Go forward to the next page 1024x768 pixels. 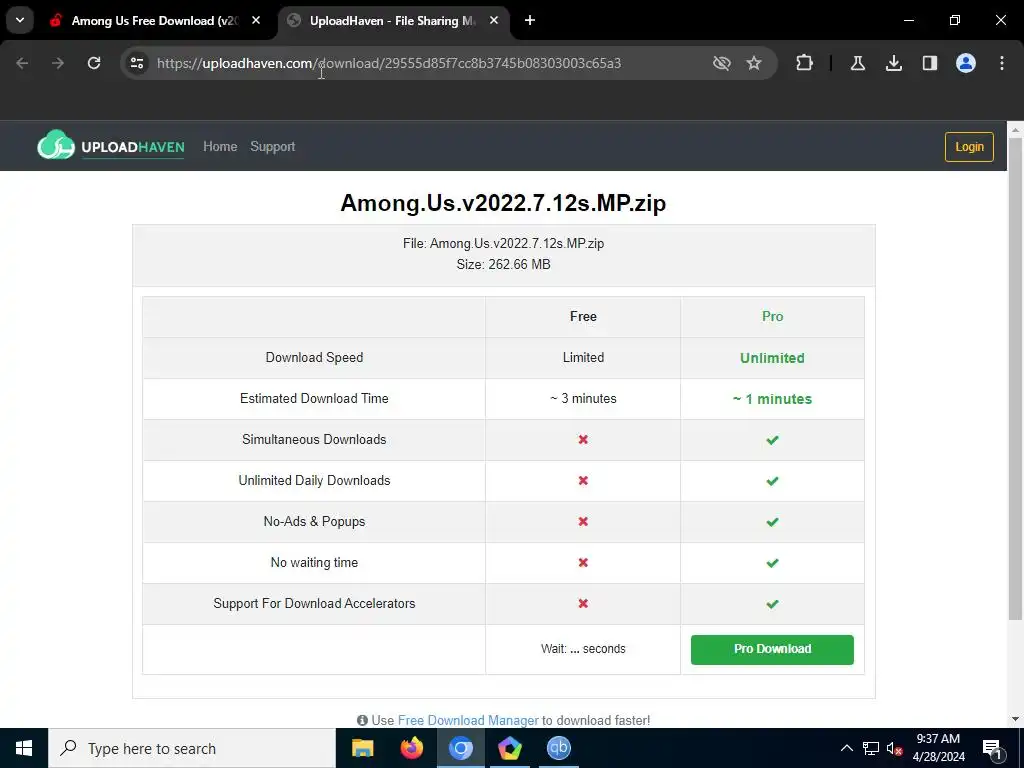point(58,63)
